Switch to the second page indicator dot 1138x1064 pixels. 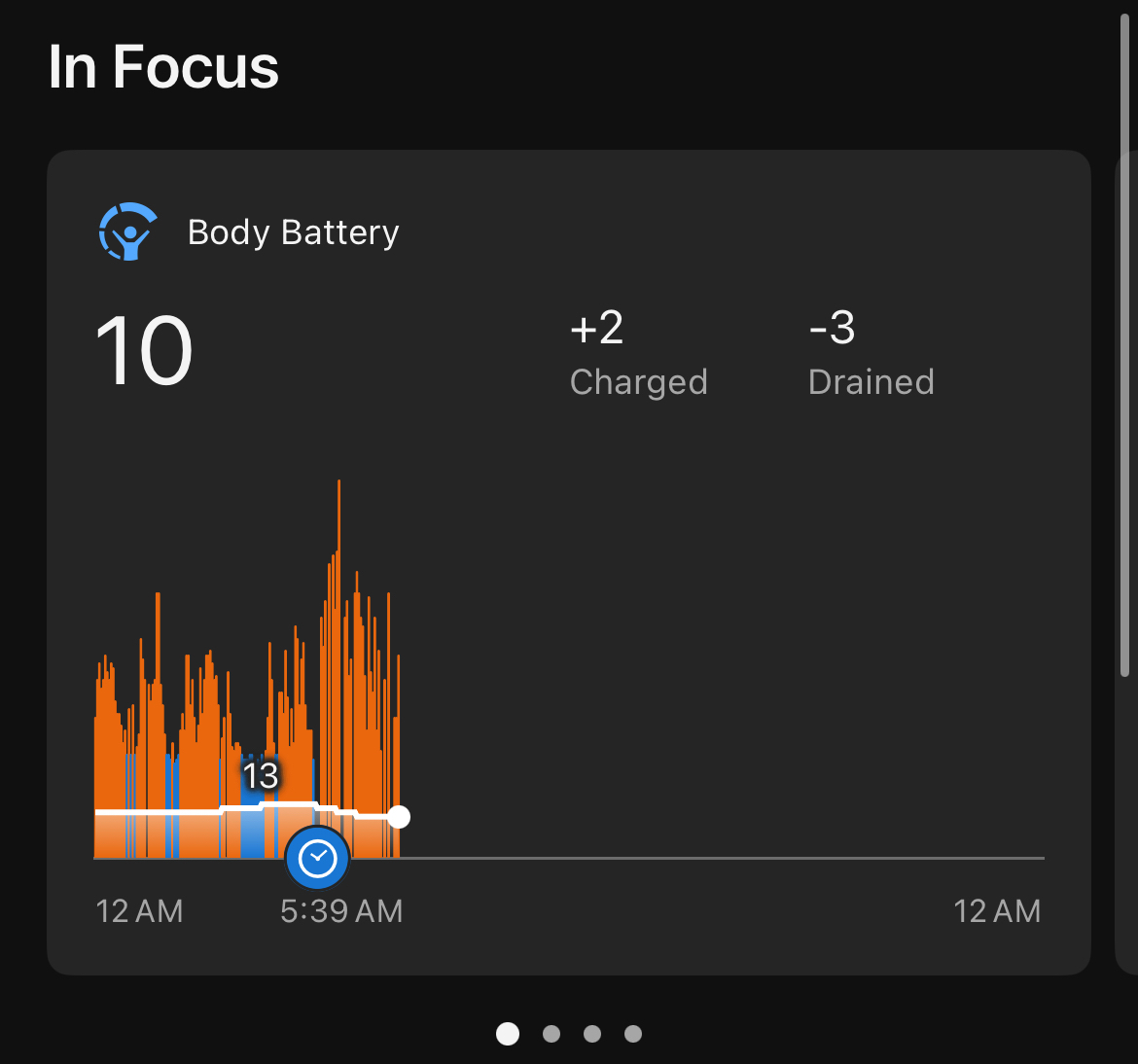click(x=551, y=1034)
